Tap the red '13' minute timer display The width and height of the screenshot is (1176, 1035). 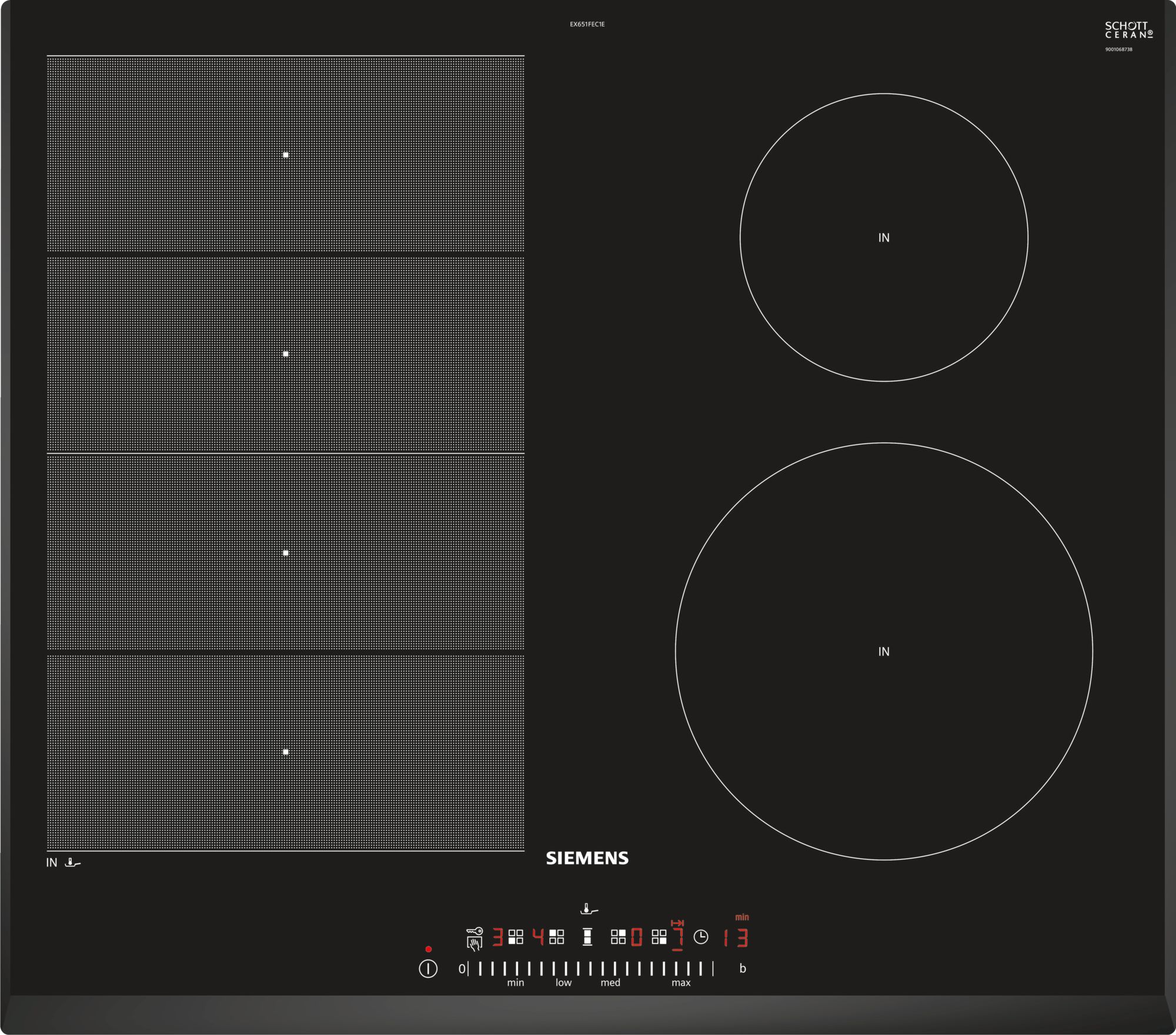click(x=736, y=937)
